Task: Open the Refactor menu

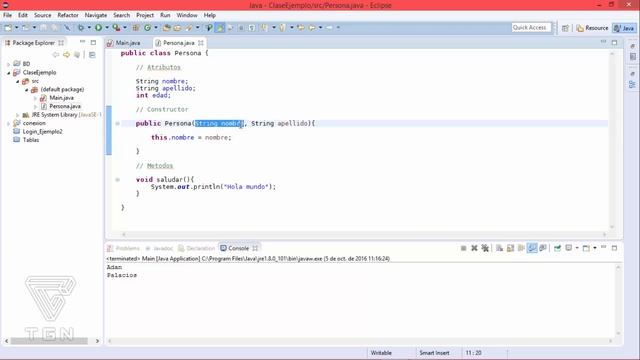Action: pos(68,15)
